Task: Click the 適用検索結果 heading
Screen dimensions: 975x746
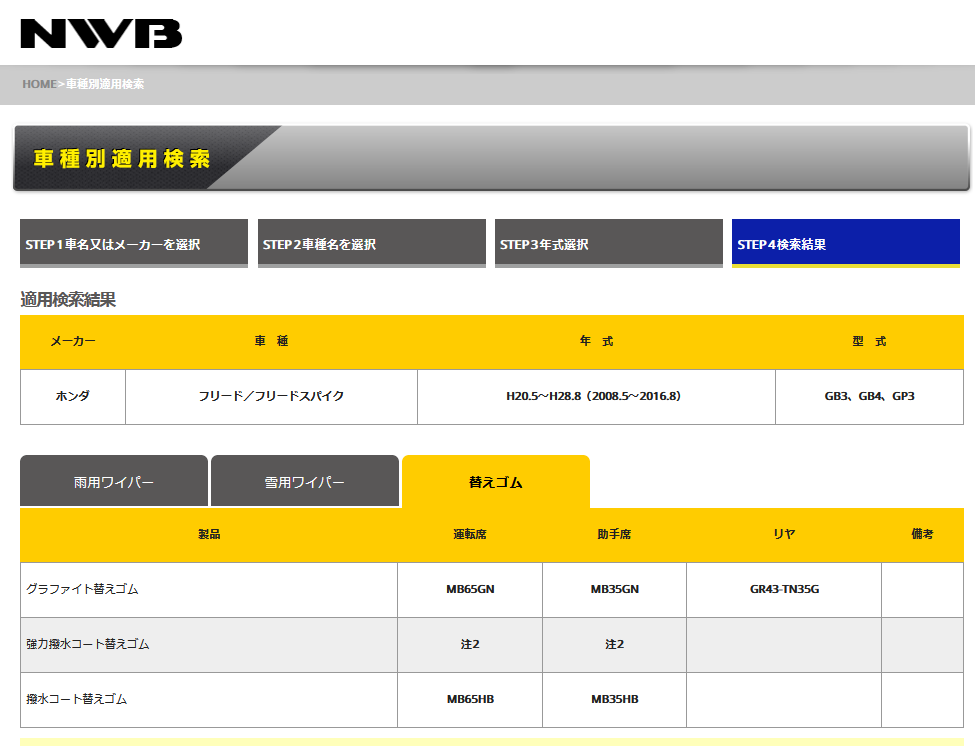Action: tap(68, 300)
